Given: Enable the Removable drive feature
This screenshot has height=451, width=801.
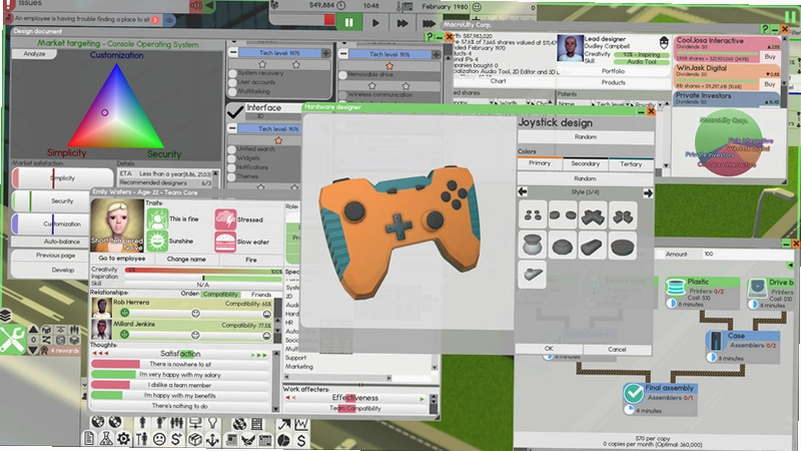Looking at the screenshot, I should 343,75.
